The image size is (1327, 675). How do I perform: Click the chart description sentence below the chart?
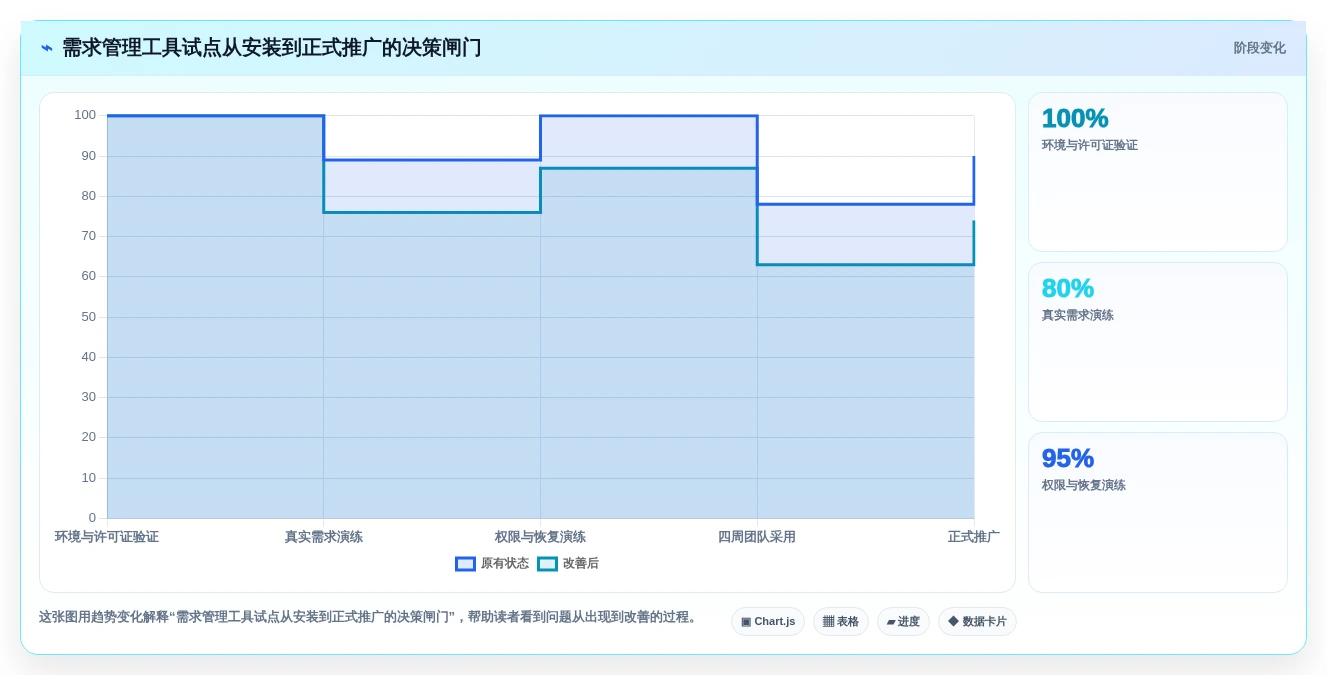370,617
